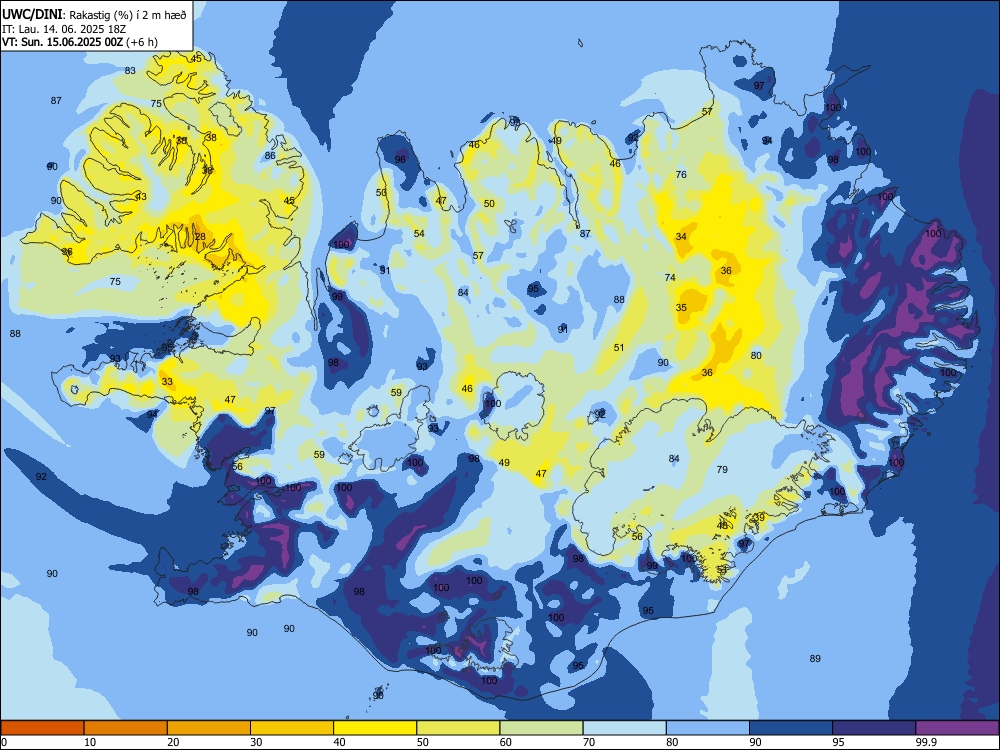Click the legend scale label 10
The width and height of the screenshot is (1000, 750).
point(91,742)
